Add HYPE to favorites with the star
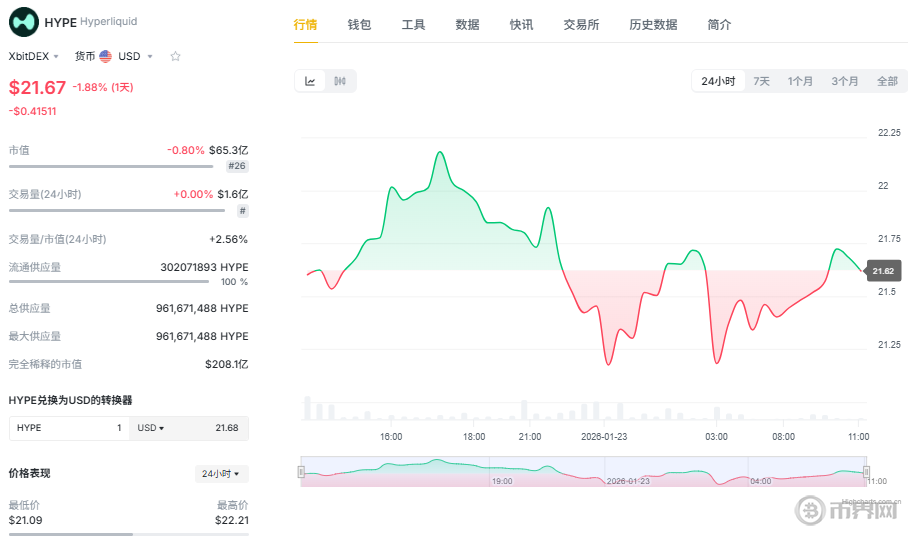The width and height of the screenshot is (908, 538). (175, 57)
